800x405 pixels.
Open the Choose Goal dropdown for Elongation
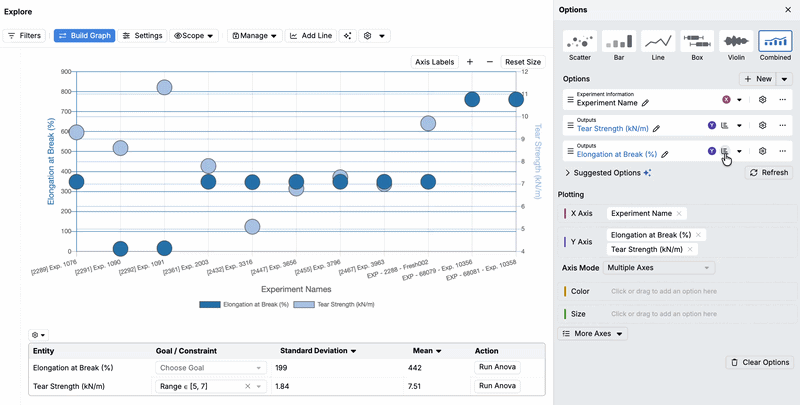pyautogui.click(x=210, y=367)
